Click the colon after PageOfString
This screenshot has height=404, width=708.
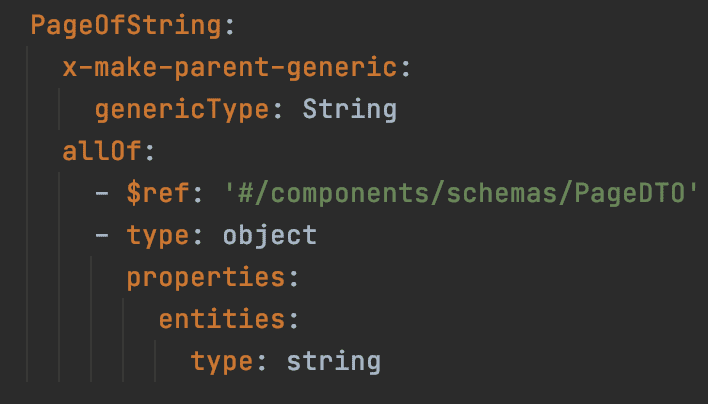click(229, 25)
